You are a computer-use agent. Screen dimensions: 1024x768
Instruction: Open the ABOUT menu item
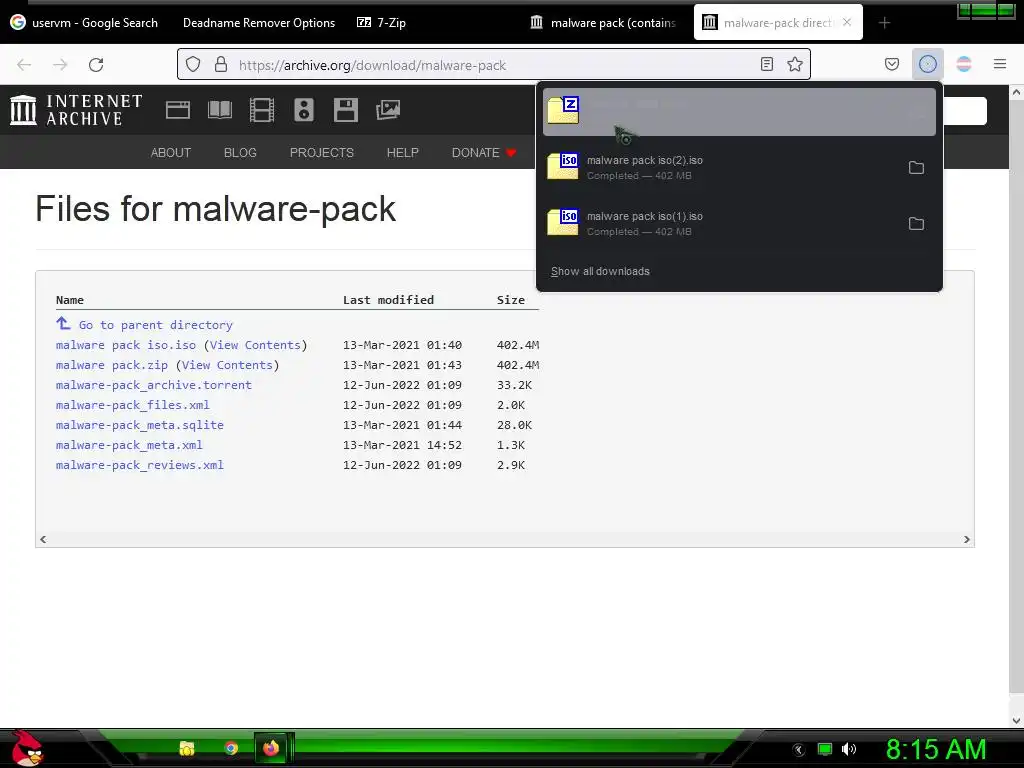[x=170, y=152]
